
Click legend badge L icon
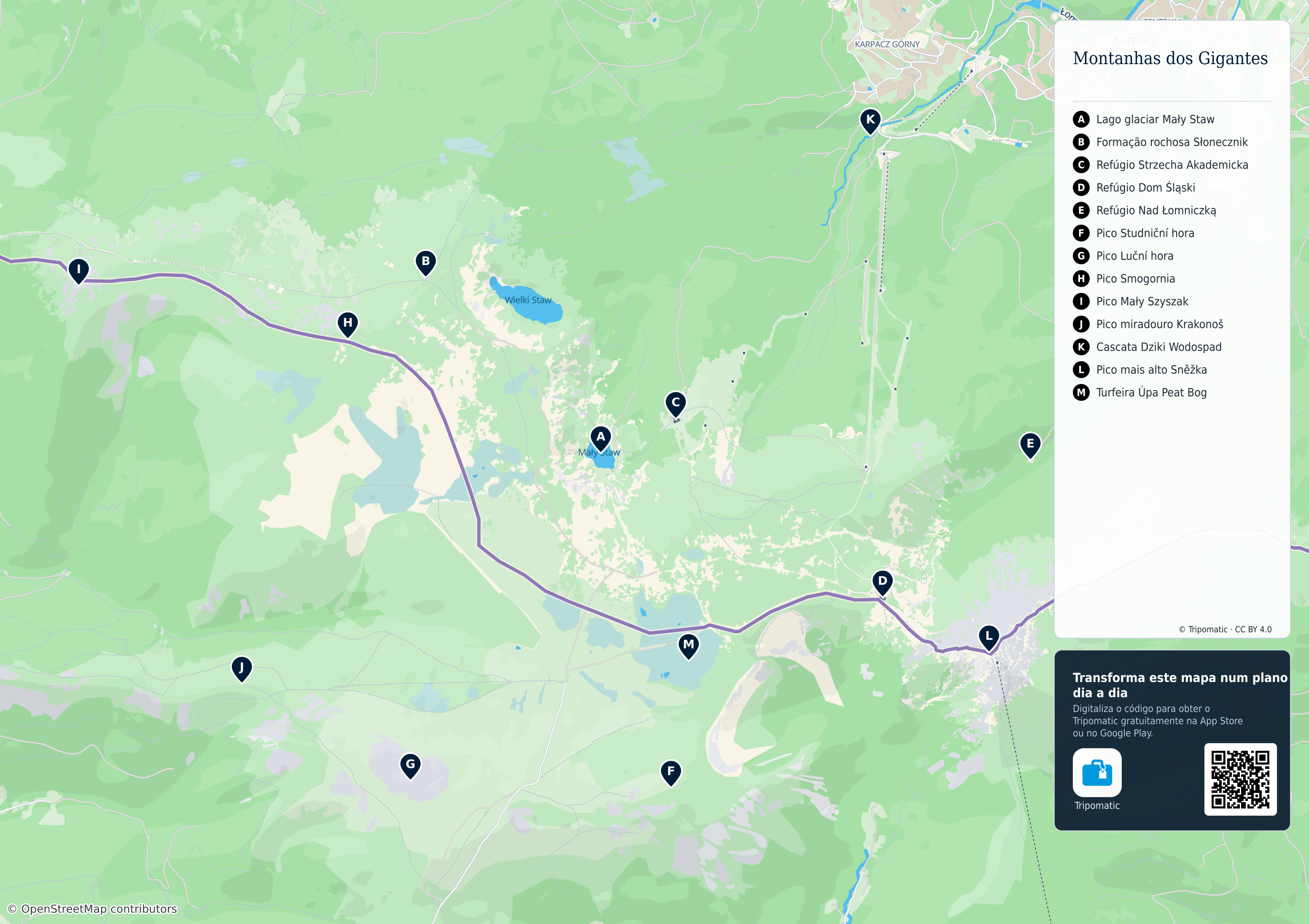pyautogui.click(x=1081, y=369)
